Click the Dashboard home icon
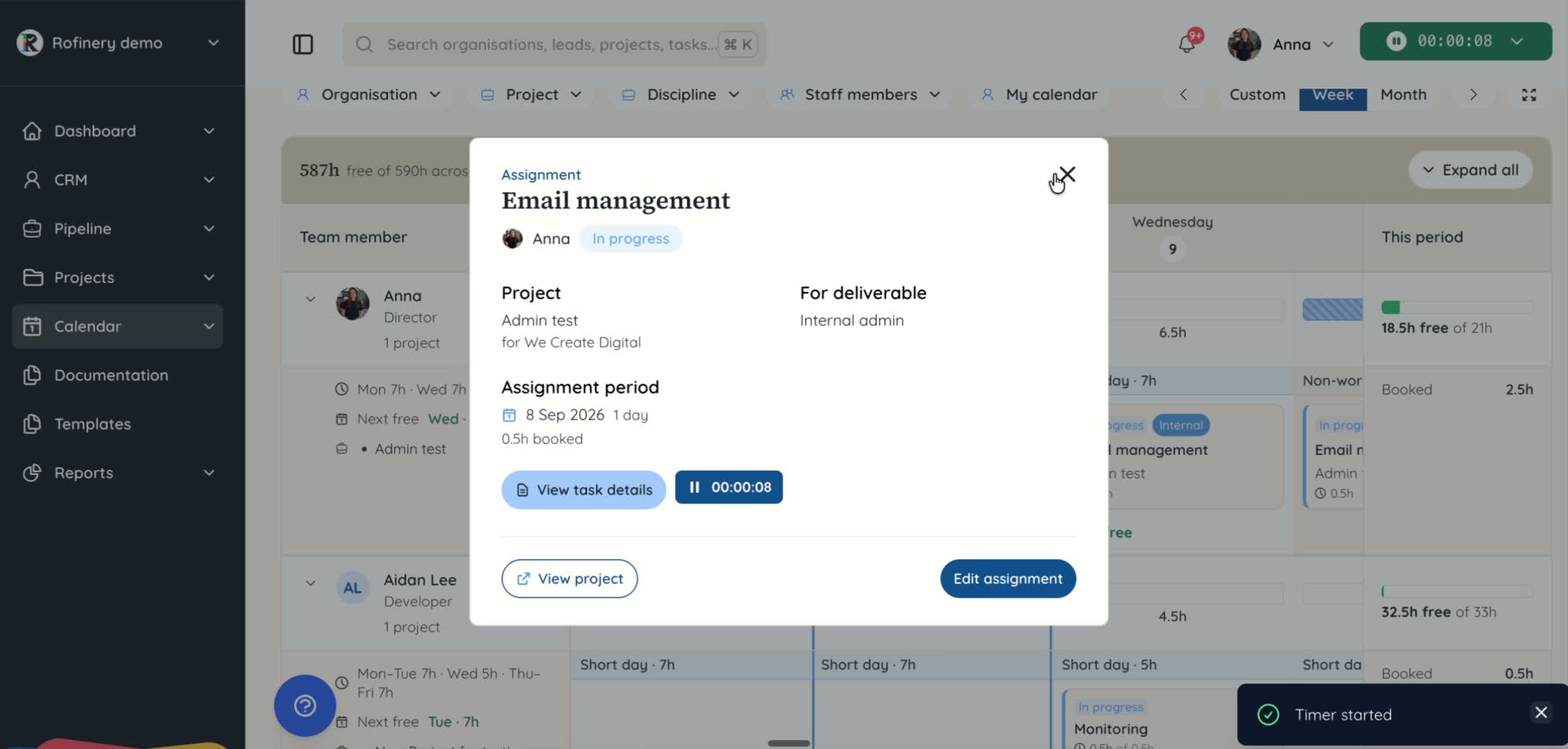The image size is (1568, 749). tap(32, 131)
